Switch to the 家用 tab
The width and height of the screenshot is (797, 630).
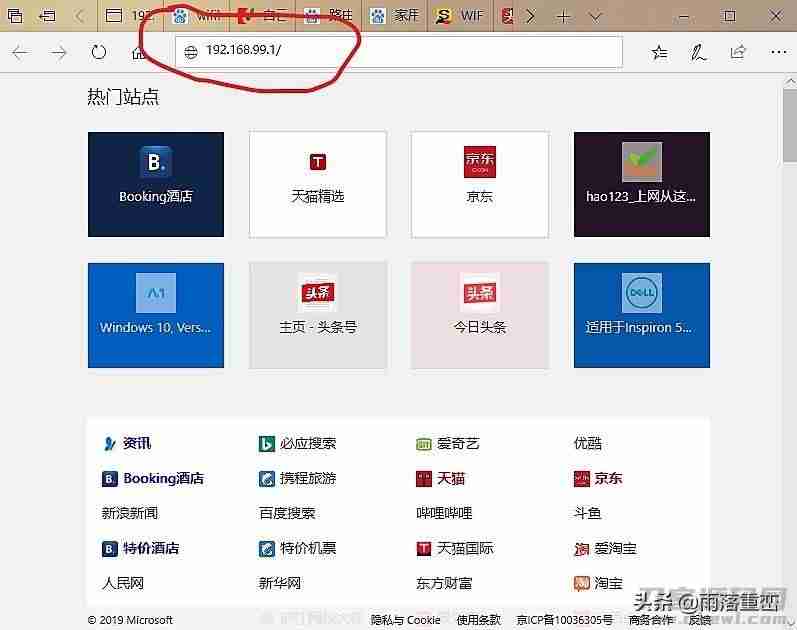[x=396, y=16]
